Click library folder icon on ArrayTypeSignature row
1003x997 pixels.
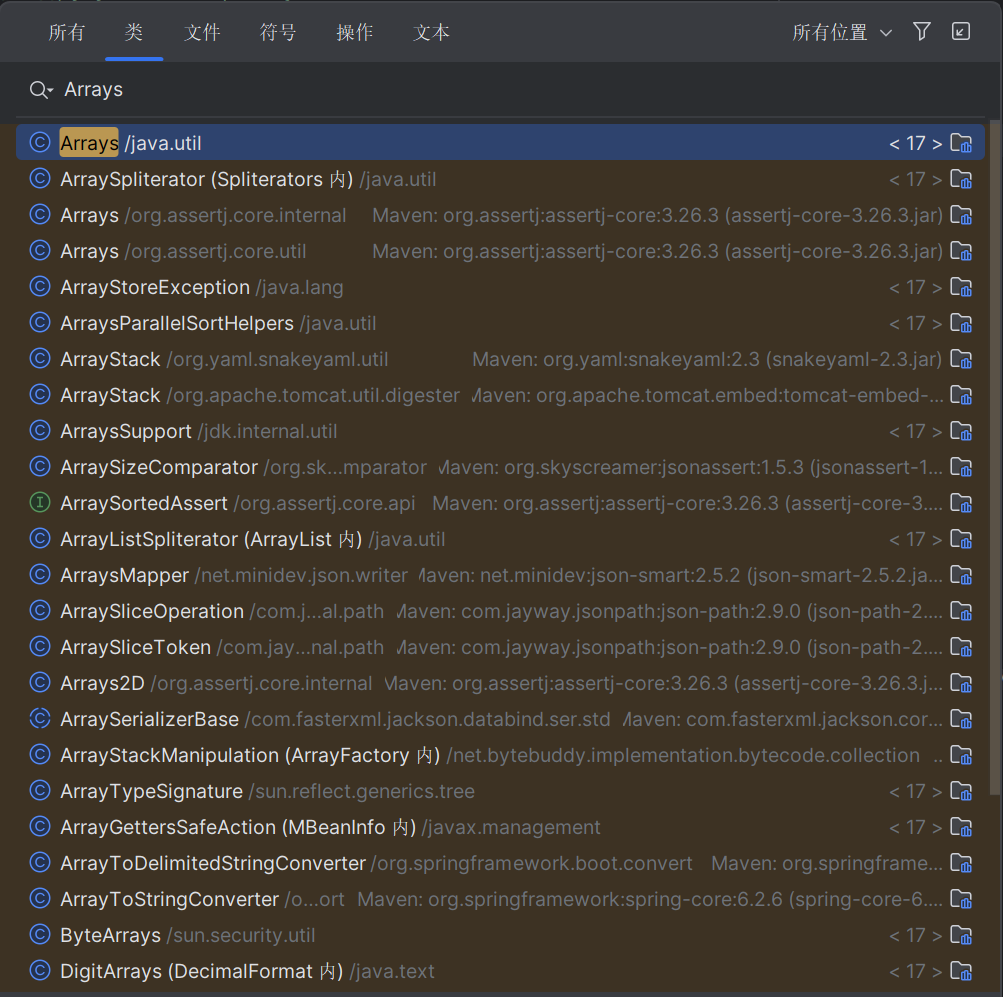pyautogui.click(x=961, y=791)
